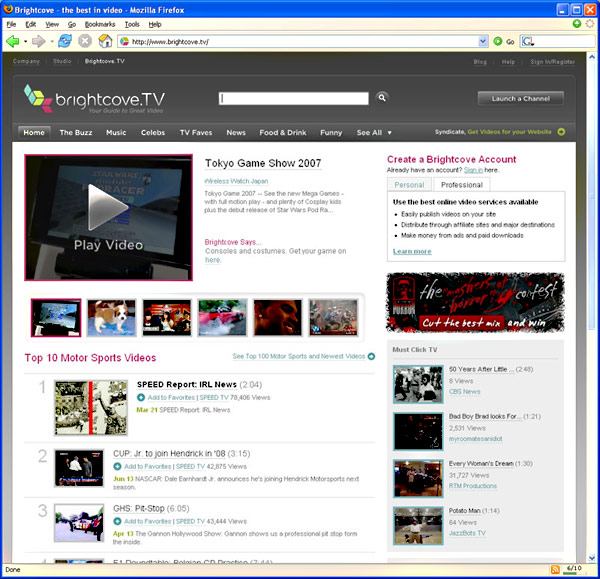Select The Buzz navigation tab
The width and height of the screenshot is (600, 579).
[76, 132]
